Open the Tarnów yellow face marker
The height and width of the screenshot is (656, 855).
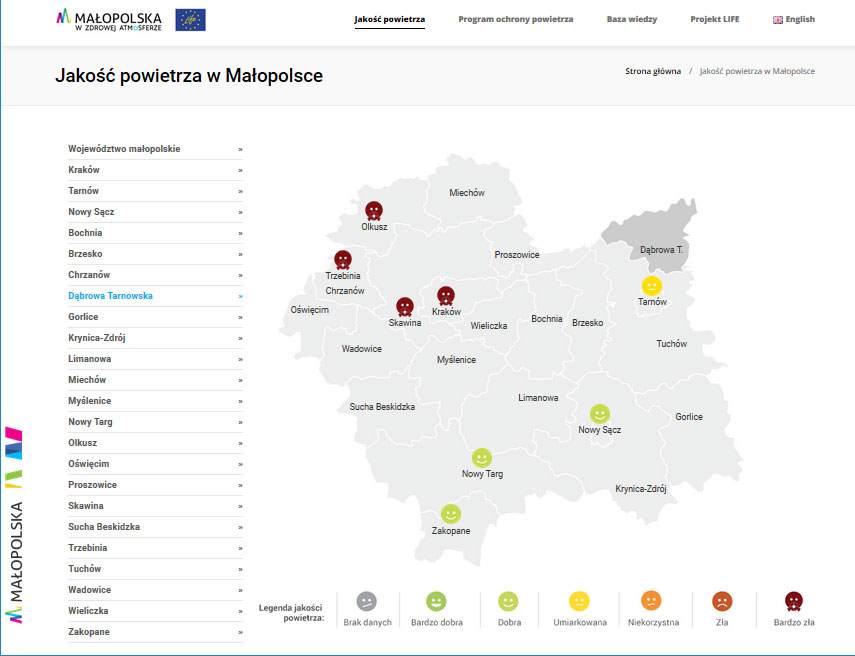point(652,285)
